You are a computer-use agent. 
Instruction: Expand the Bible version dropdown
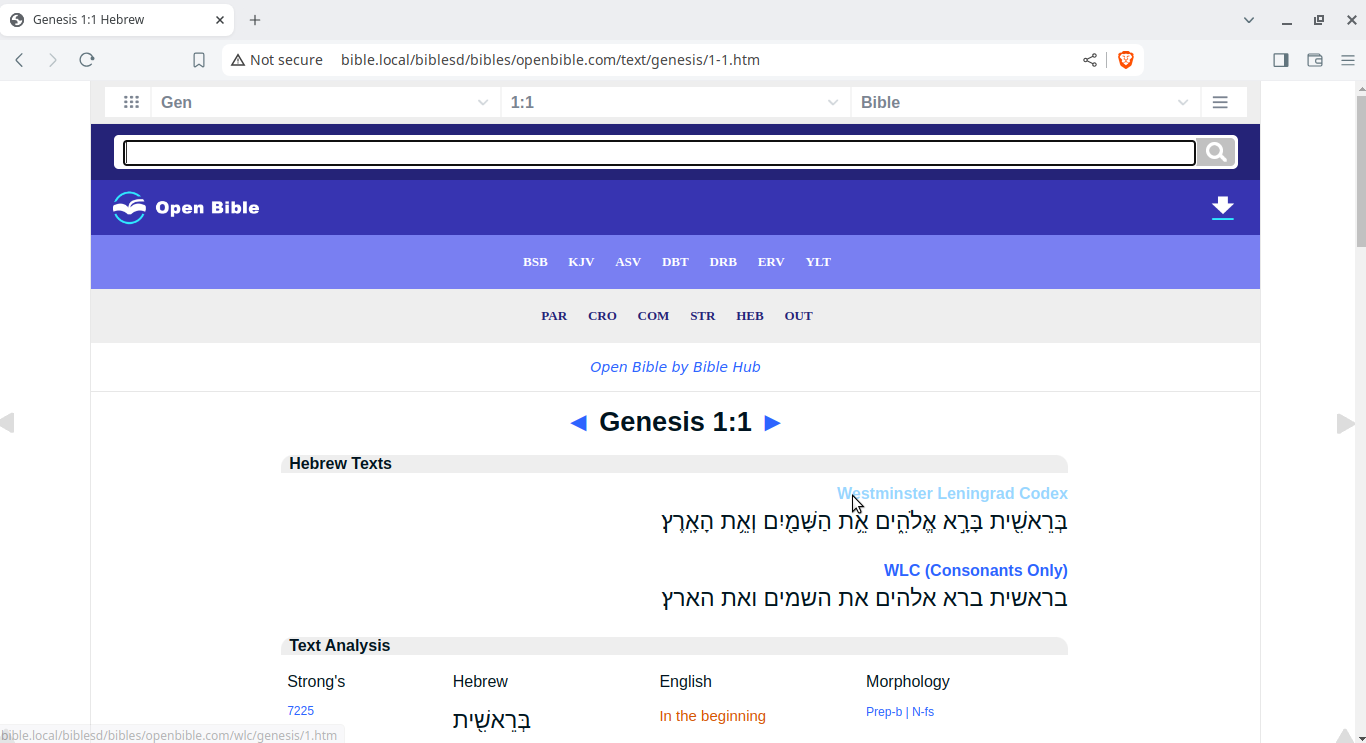tap(1025, 102)
